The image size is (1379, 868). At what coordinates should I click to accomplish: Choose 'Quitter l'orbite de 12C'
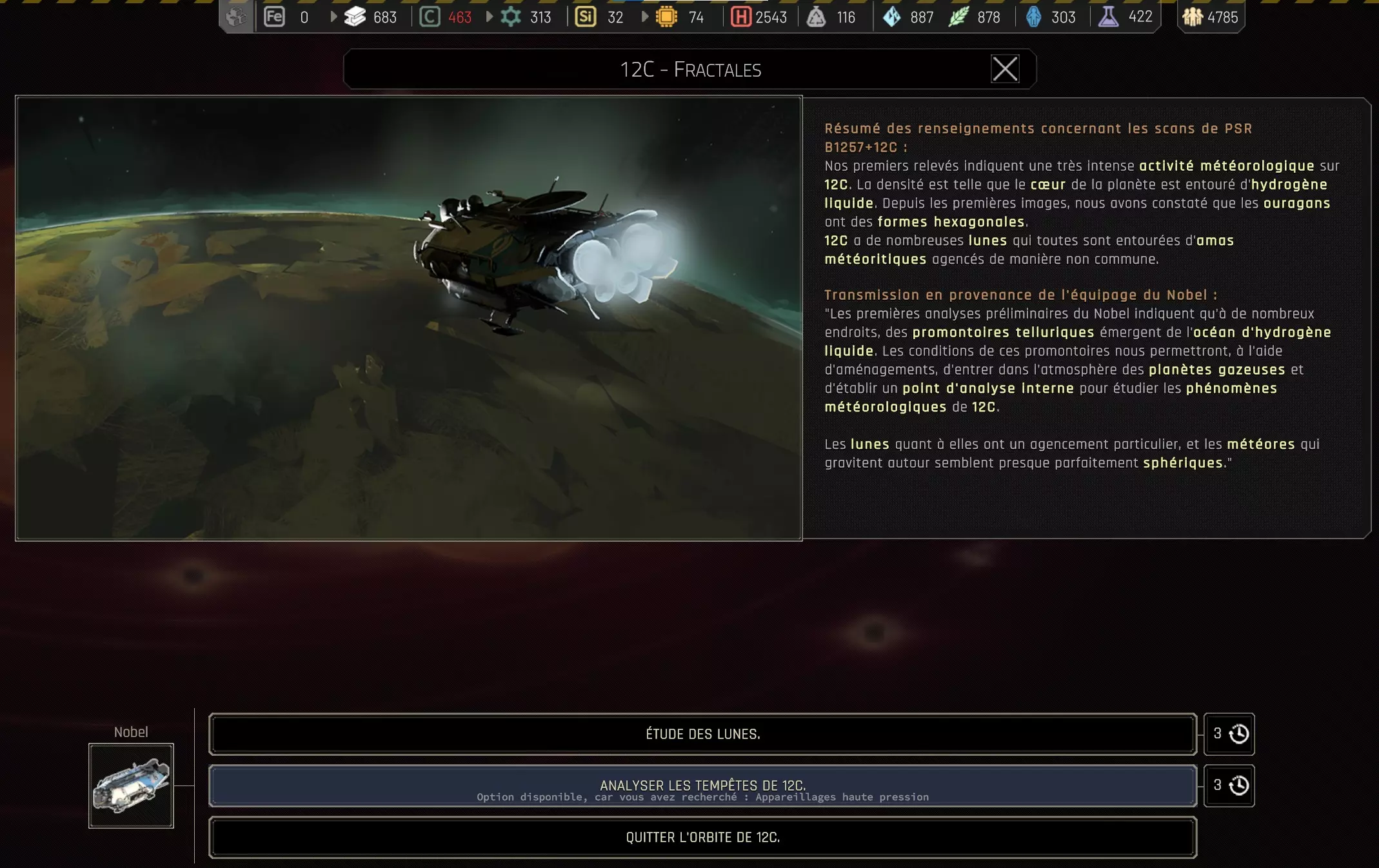702,837
